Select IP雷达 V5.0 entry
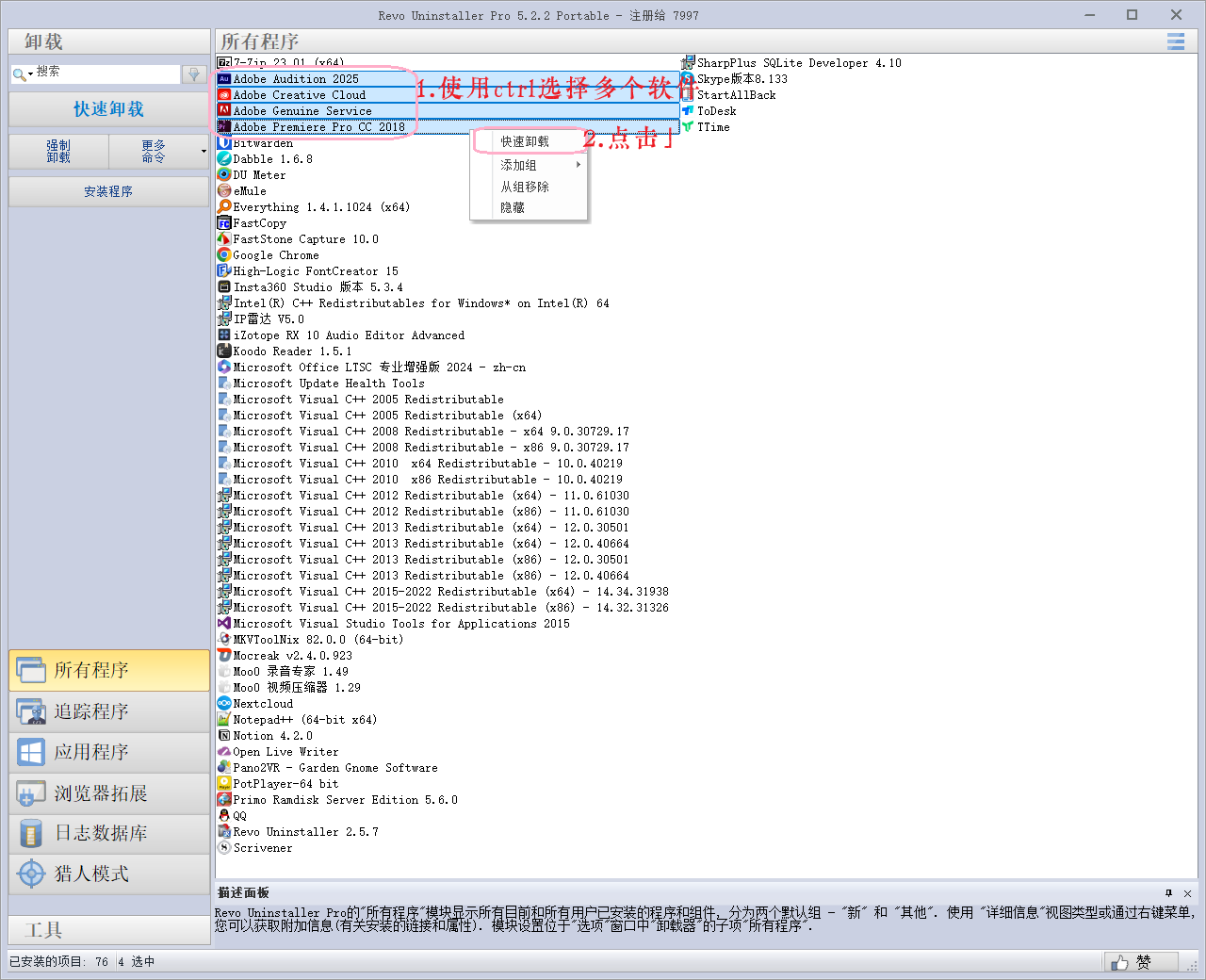Screen dimensions: 1206x980 261,319
